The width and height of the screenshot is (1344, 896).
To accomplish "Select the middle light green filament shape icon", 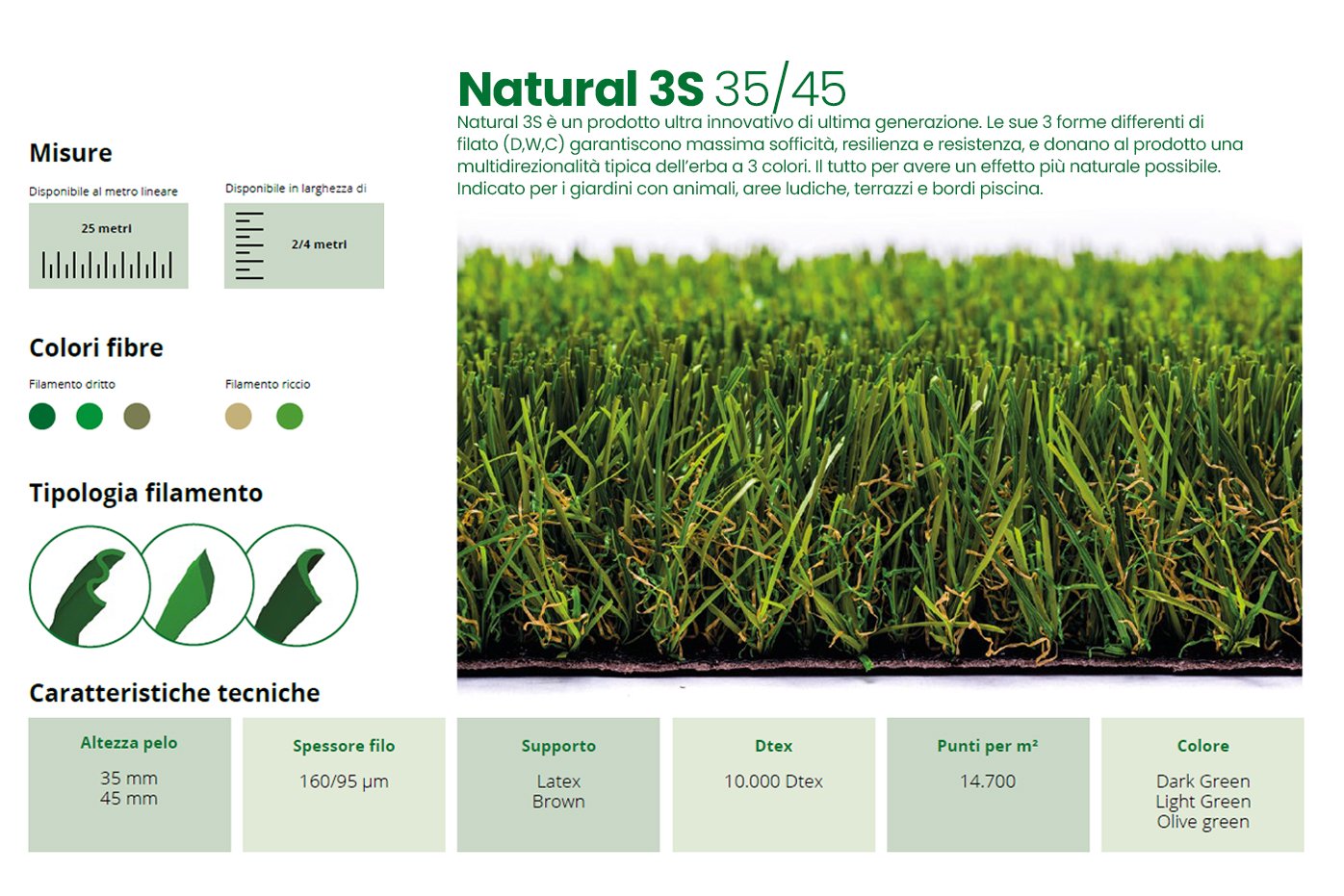I will 197,585.
